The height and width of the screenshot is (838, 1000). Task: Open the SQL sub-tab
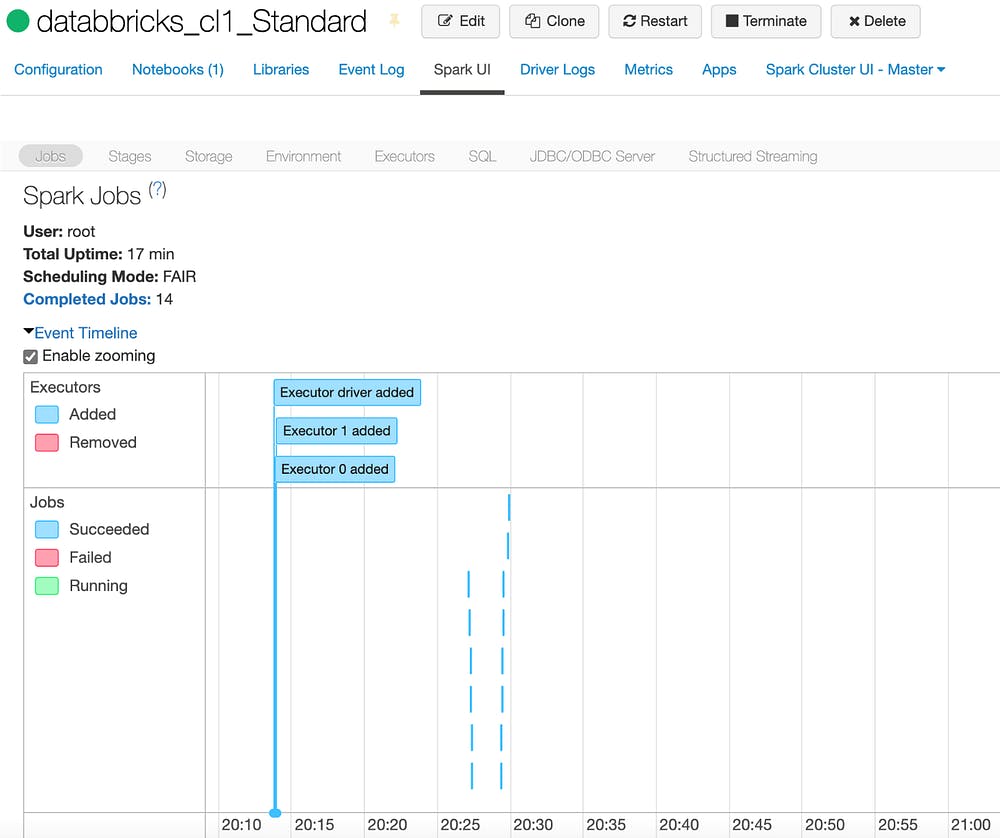pyautogui.click(x=482, y=156)
